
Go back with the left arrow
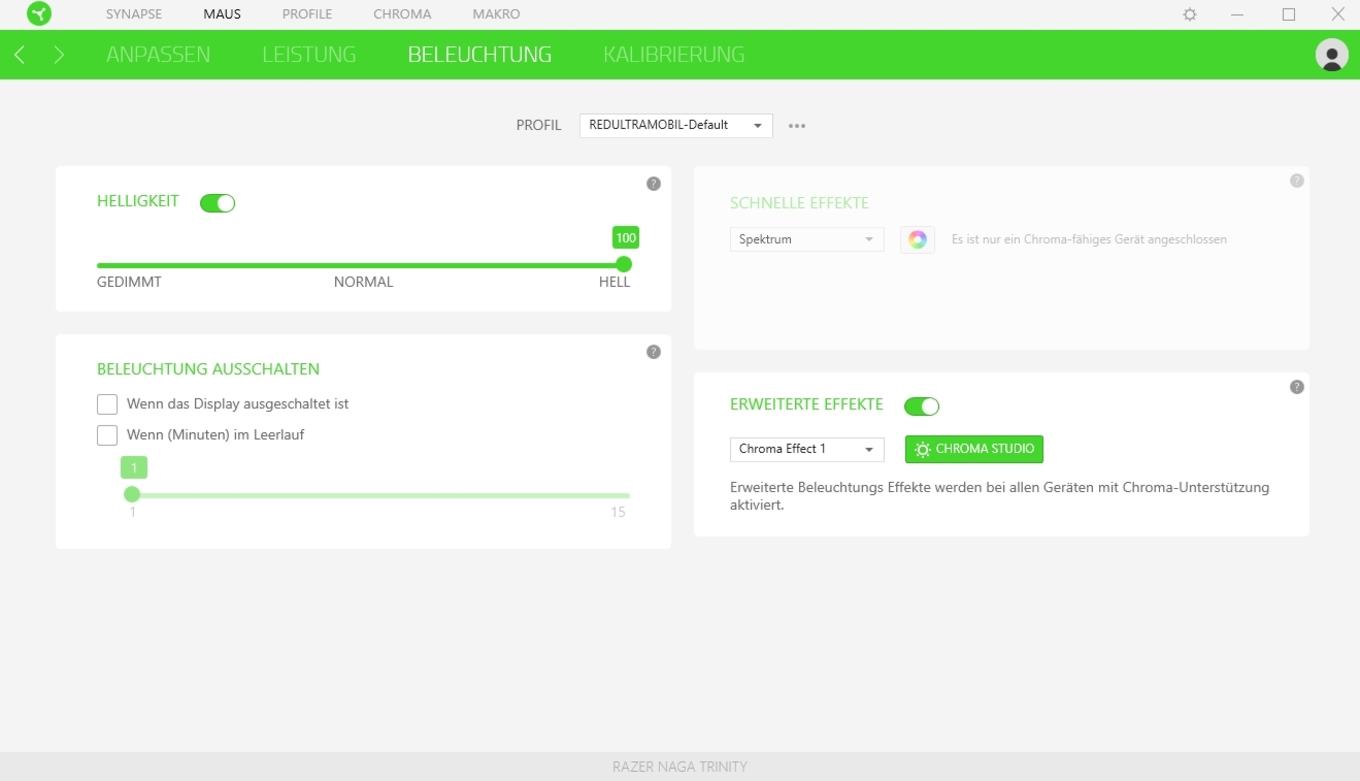(20, 55)
